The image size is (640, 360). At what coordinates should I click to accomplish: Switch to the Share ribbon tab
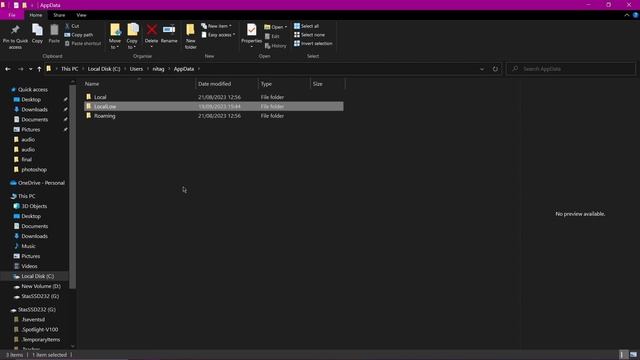59,15
